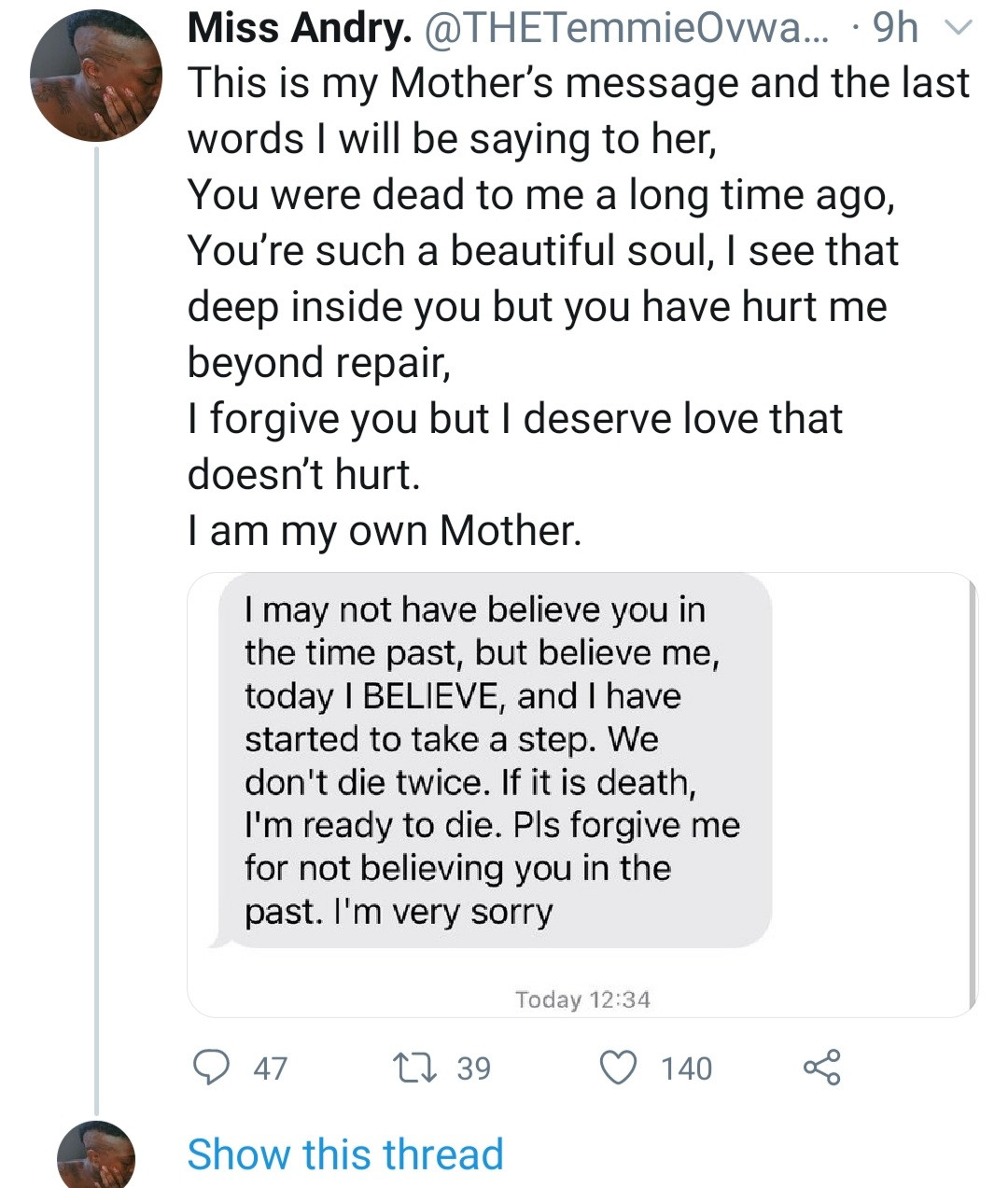
Task: Like the tweet with the heart icon
Action: coord(618,1067)
